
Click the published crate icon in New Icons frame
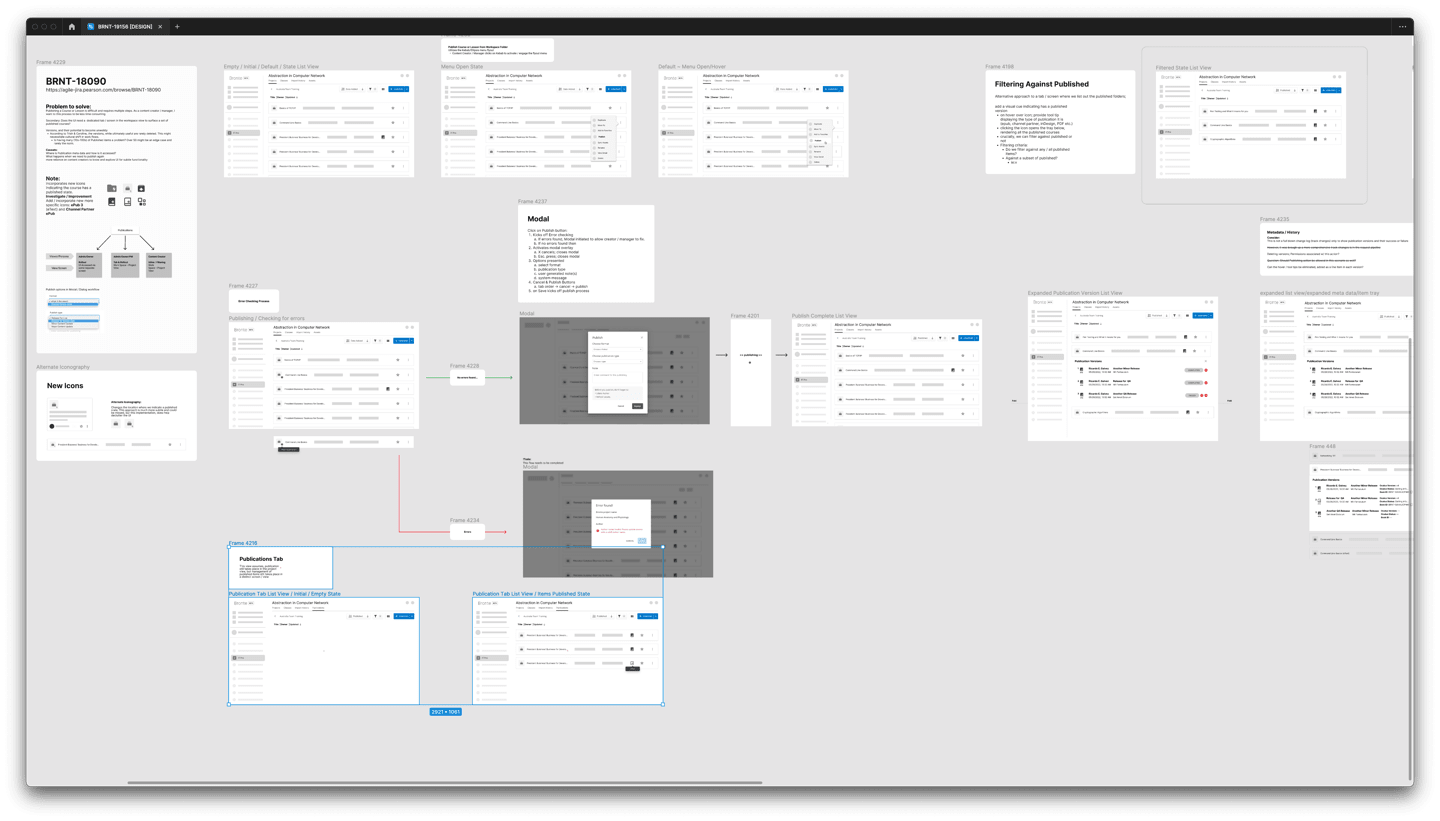[129, 424]
